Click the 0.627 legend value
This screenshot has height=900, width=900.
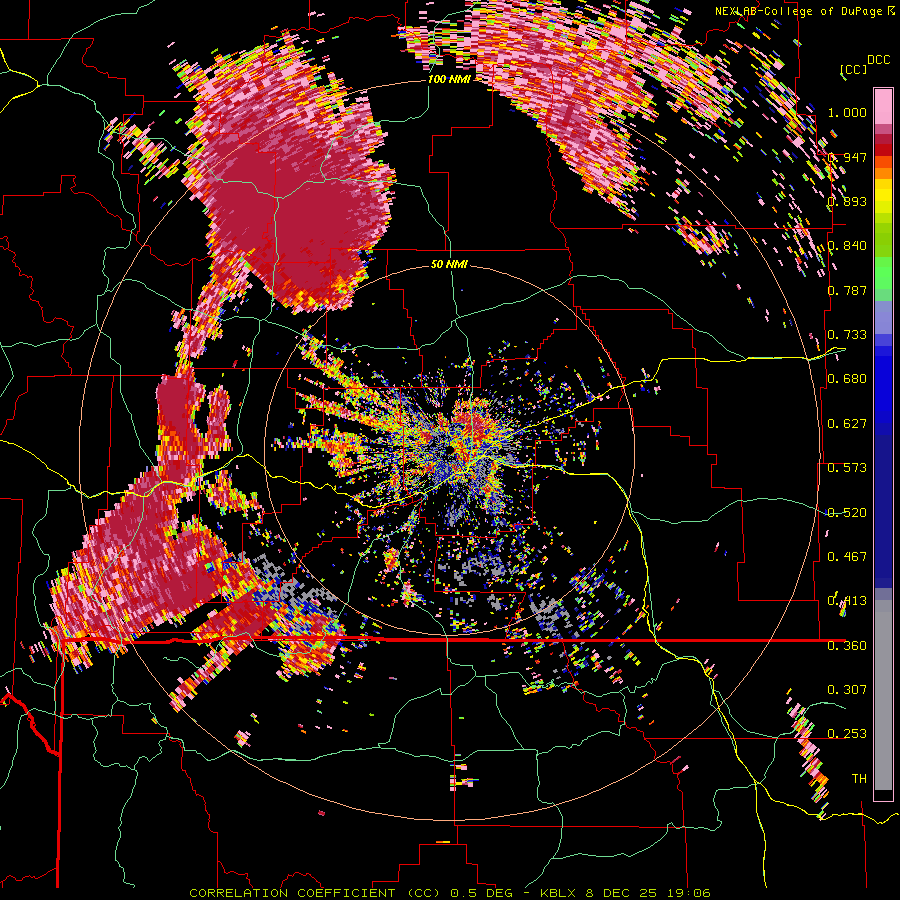(847, 424)
